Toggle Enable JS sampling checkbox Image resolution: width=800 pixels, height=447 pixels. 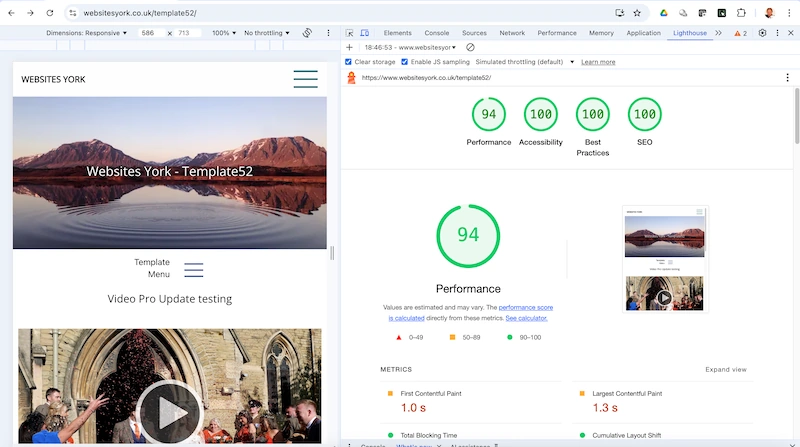tap(404, 62)
